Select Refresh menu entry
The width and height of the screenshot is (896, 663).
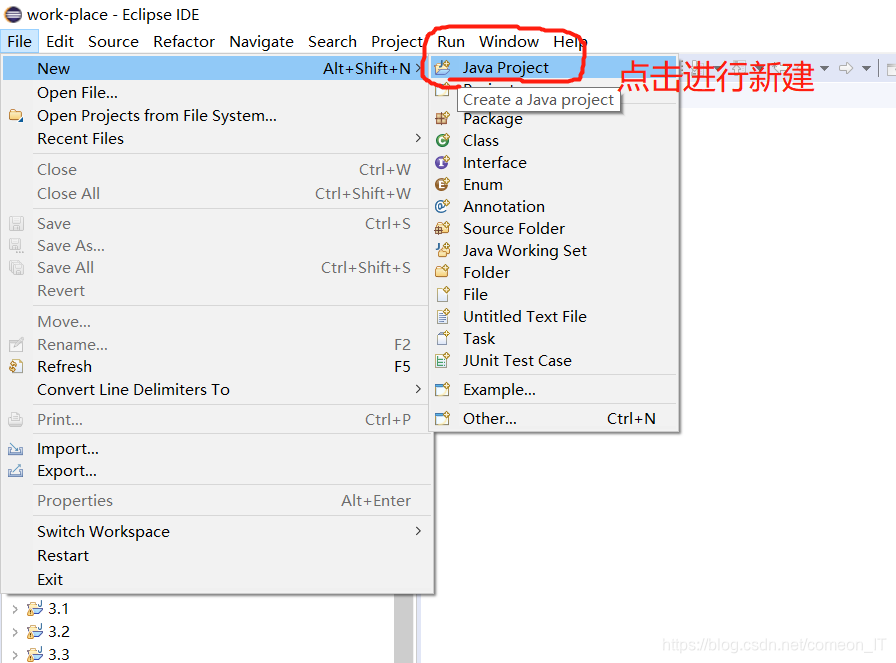pyautogui.click(x=216, y=366)
